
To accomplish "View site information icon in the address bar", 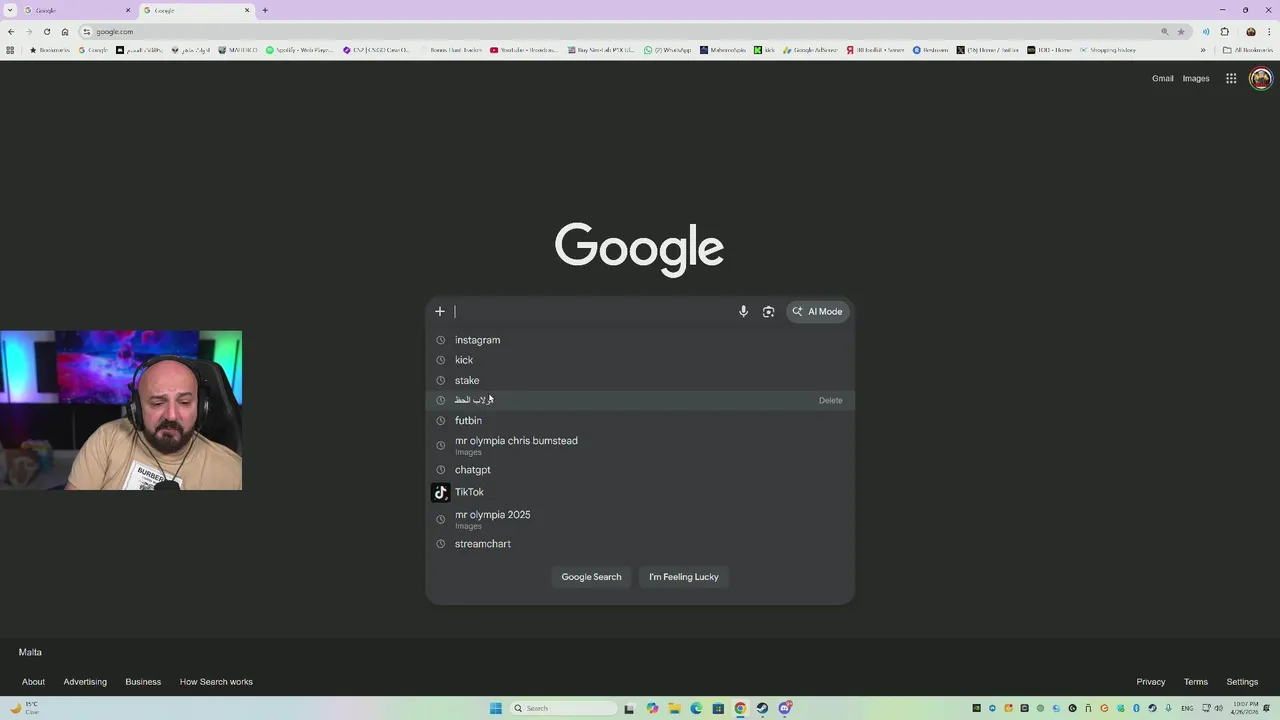I will click(x=87, y=31).
